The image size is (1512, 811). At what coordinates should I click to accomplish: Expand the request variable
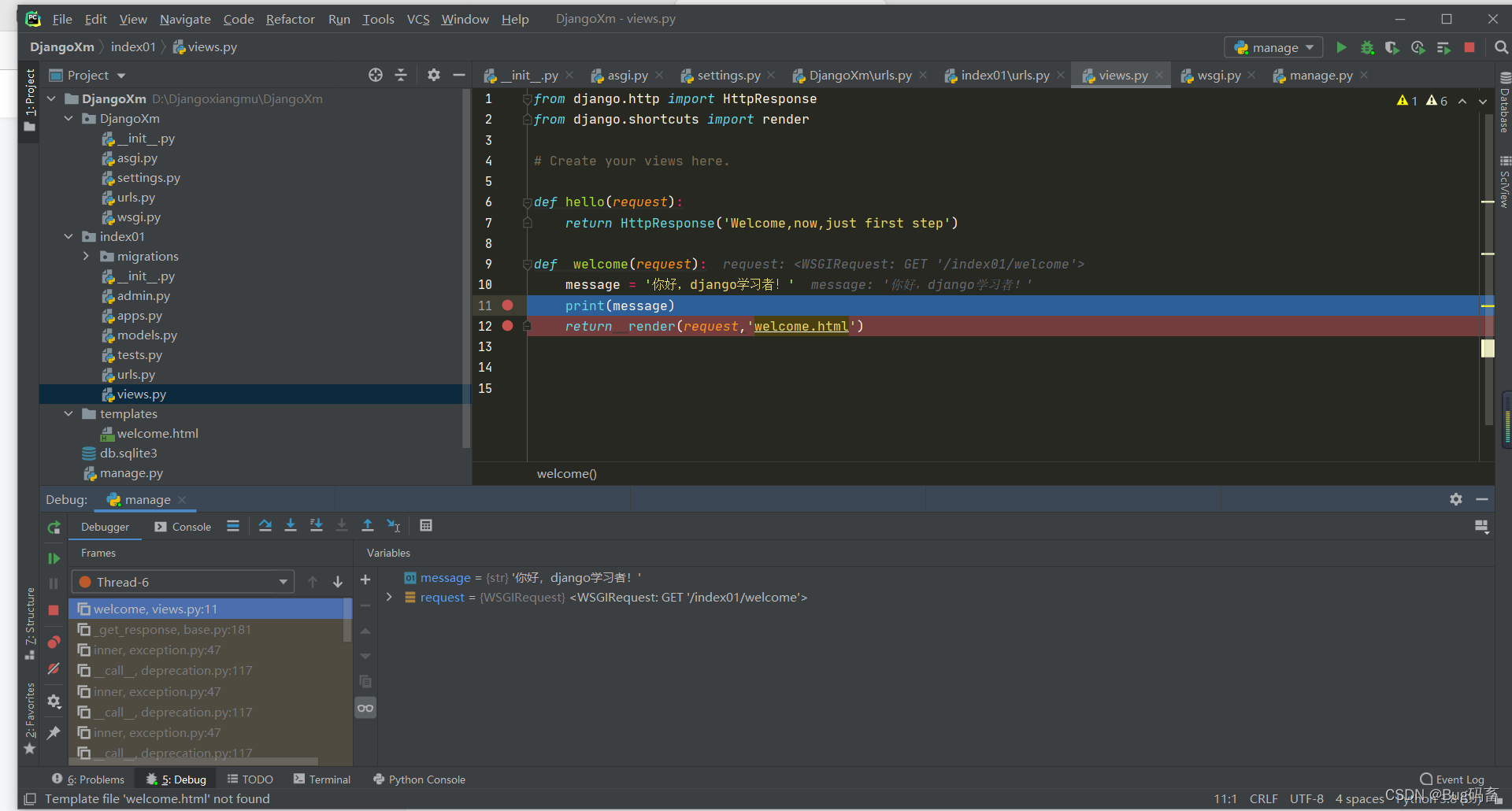(x=389, y=598)
